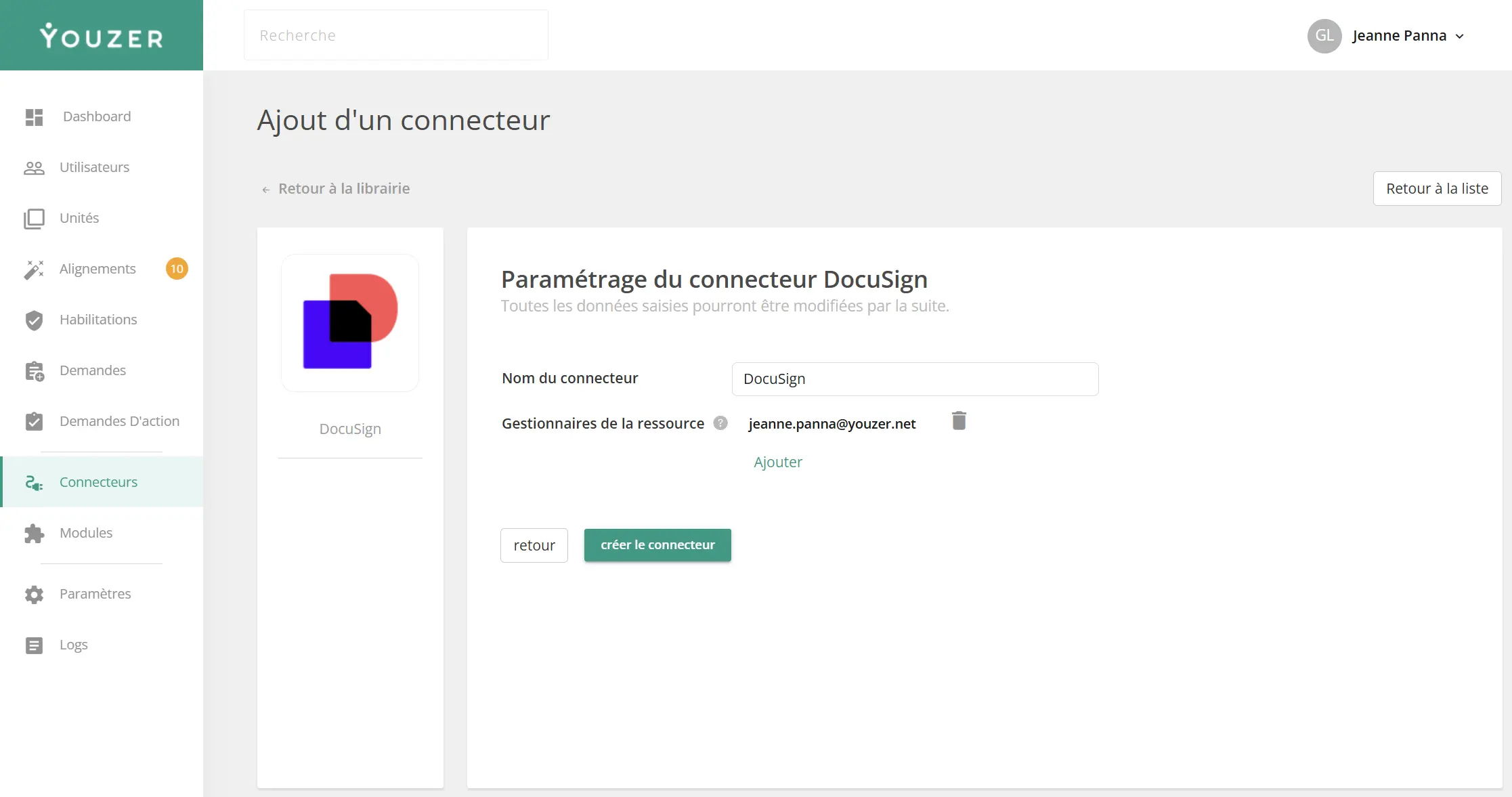The width and height of the screenshot is (1512, 797).
Task: Open the Unités section
Action: pos(78,218)
